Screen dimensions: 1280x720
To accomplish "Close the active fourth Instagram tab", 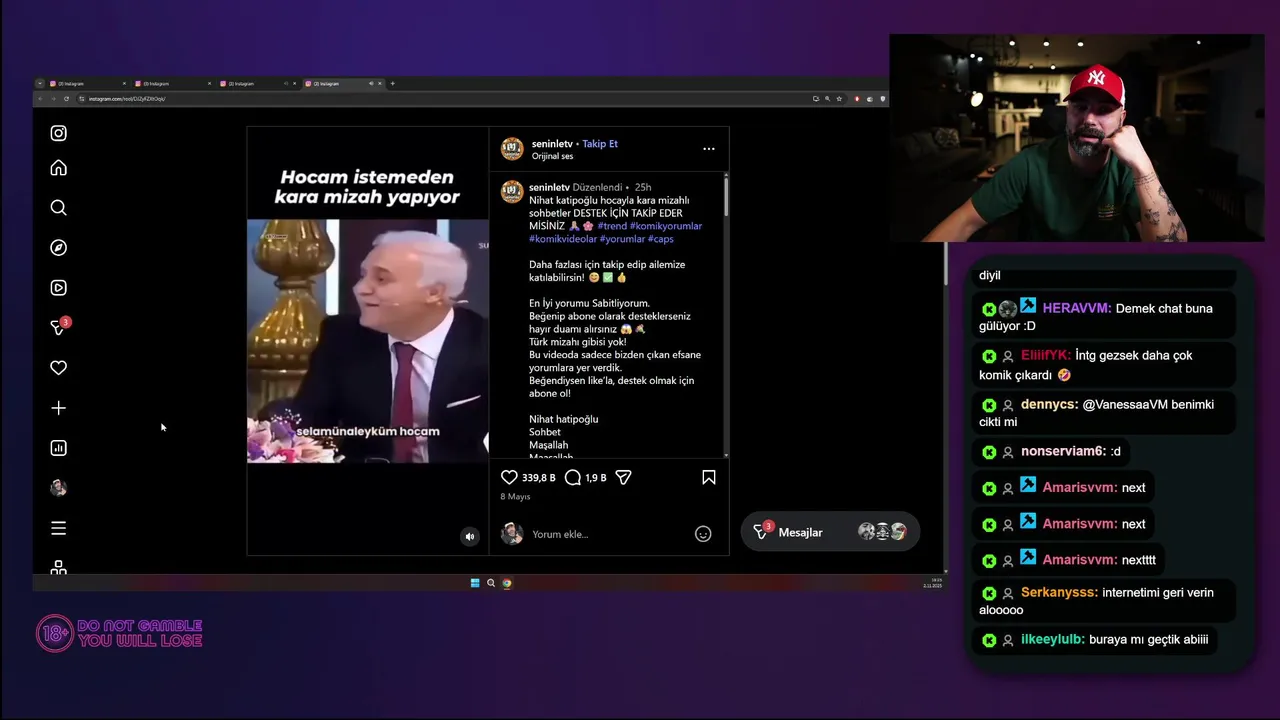I will point(381,84).
